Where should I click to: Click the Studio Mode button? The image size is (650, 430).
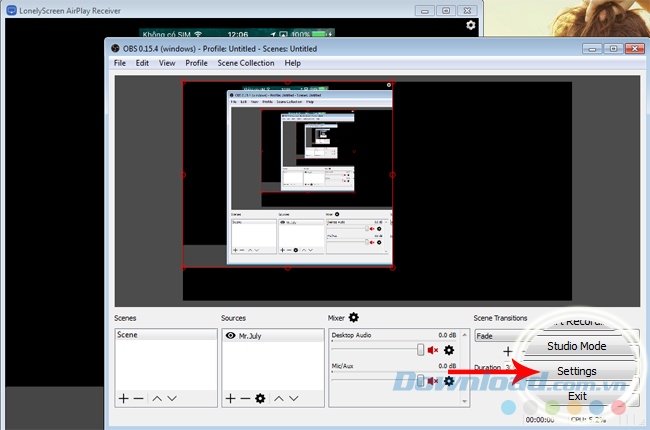pyautogui.click(x=576, y=346)
